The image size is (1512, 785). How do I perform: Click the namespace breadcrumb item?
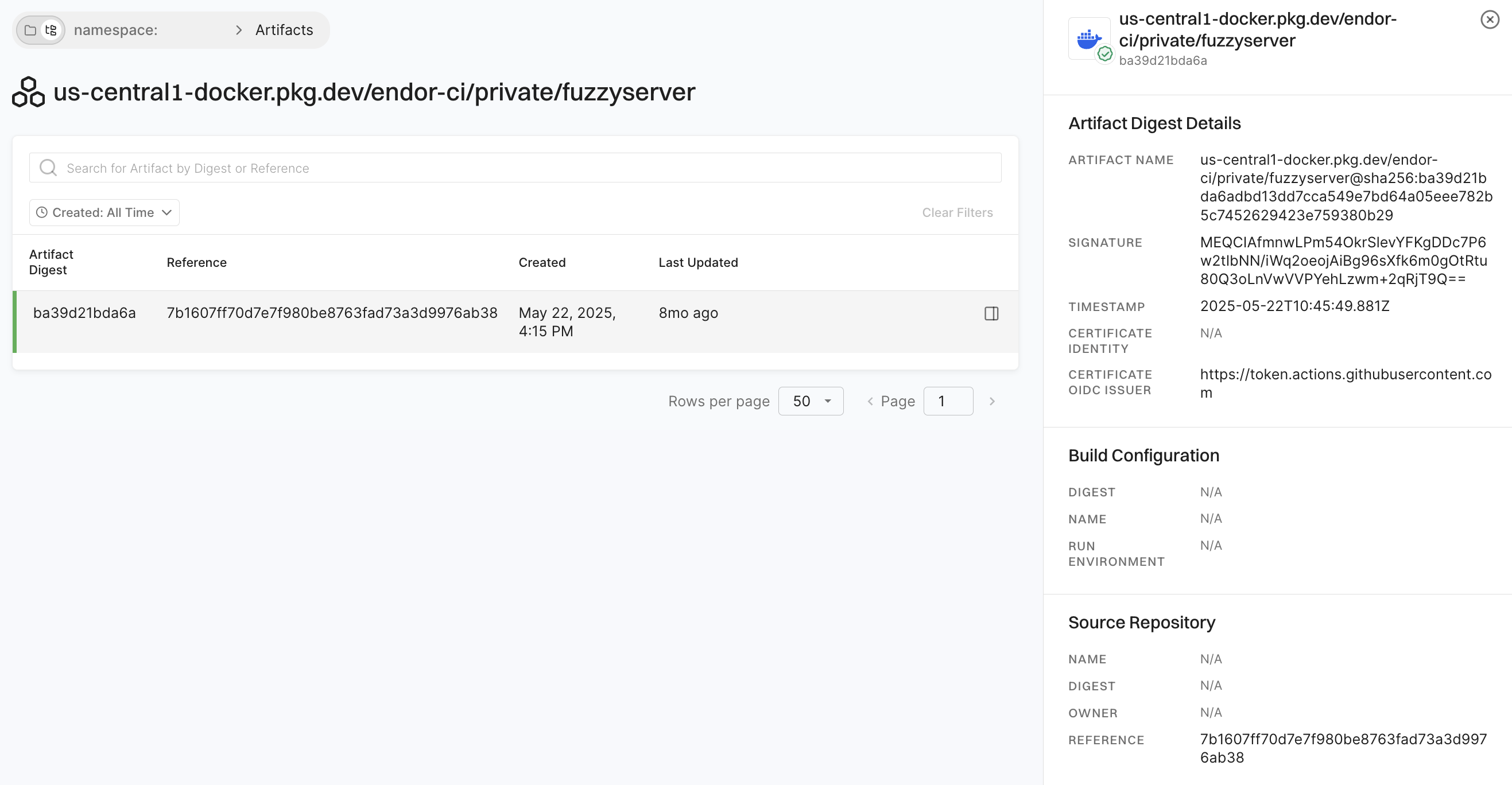(x=115, y=30)
